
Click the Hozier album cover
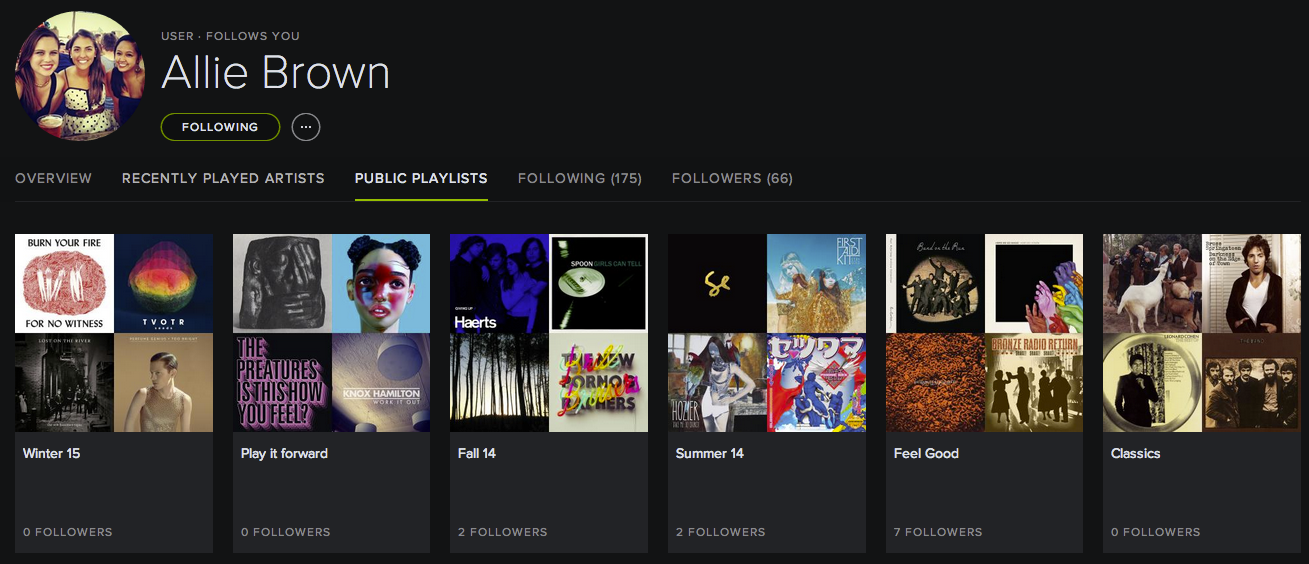(x=717, y=382)
